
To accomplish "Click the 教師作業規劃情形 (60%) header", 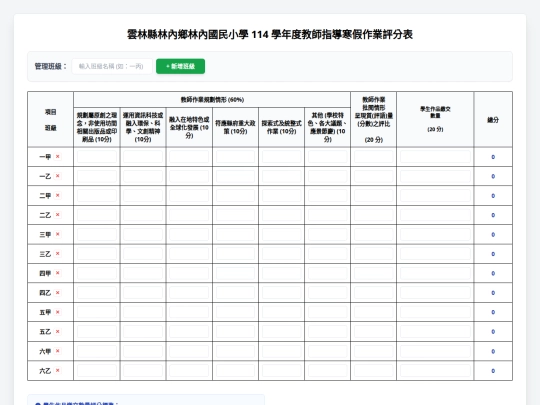I will (x=212, y=100).
